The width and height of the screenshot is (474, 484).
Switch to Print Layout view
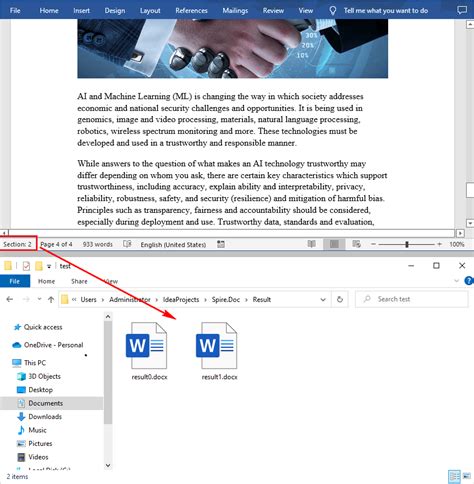[x=334, y=244]
